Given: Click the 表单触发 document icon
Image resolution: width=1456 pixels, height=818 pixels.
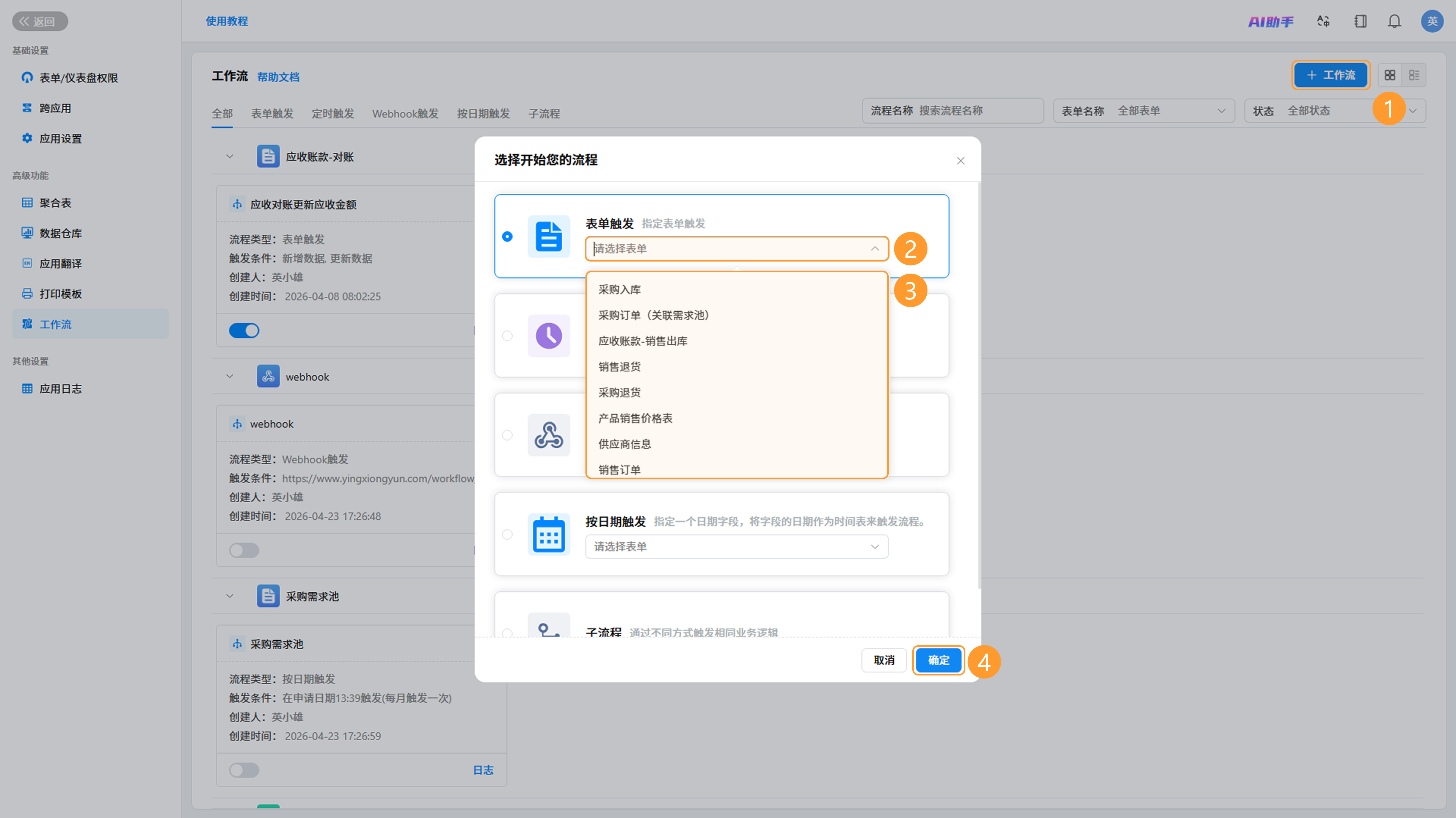Looking at the screenshot, I should pos(549,236).
